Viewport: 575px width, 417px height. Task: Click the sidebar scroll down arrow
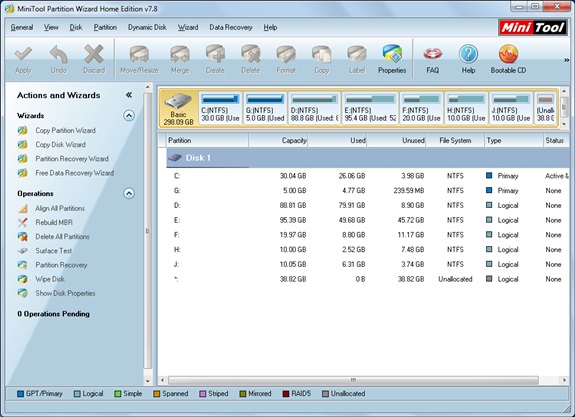[x=148, y=381]
